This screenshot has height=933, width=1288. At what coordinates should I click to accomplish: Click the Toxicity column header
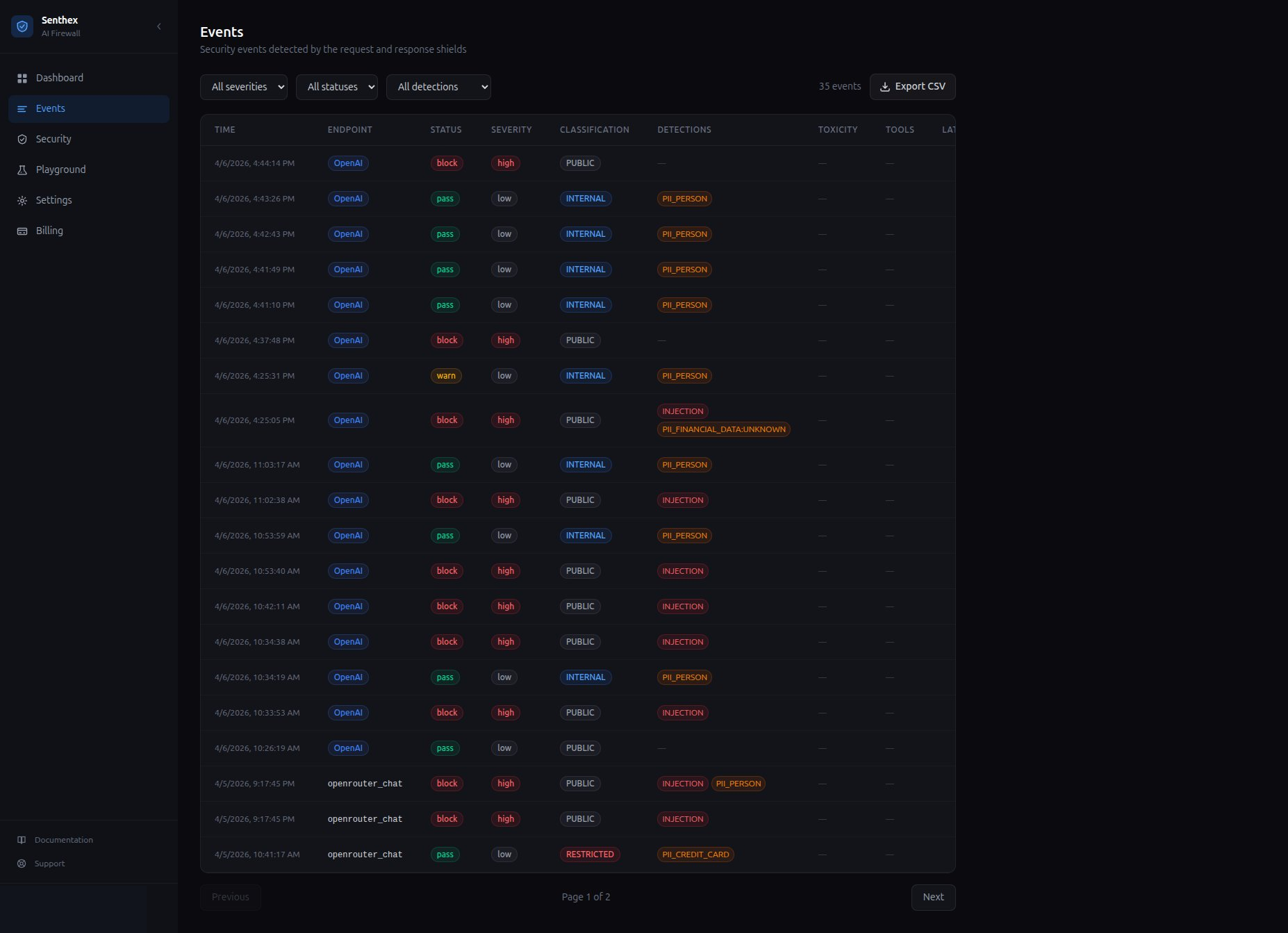click(x=838, y=130)
